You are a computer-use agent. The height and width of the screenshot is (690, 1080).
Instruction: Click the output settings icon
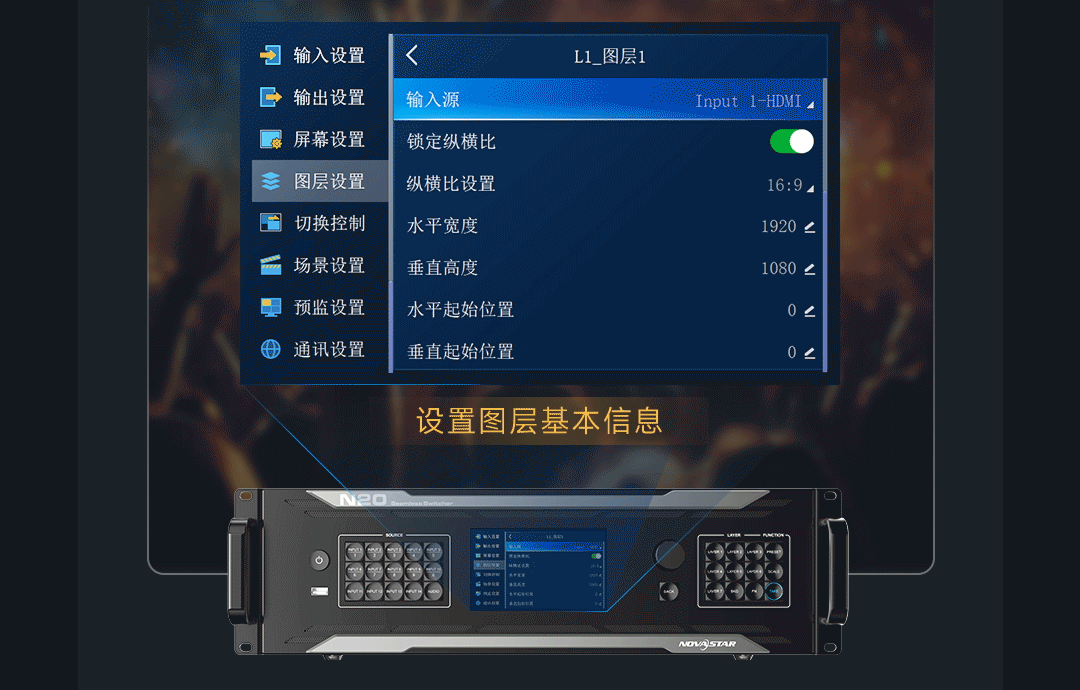(x=271, y=97)
